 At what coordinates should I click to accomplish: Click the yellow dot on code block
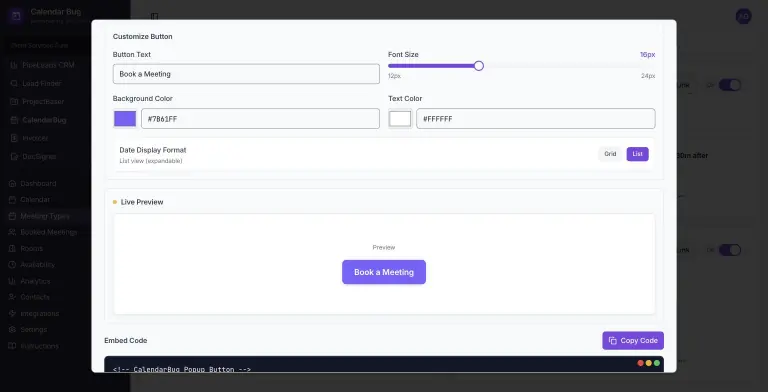coord(648,363)
